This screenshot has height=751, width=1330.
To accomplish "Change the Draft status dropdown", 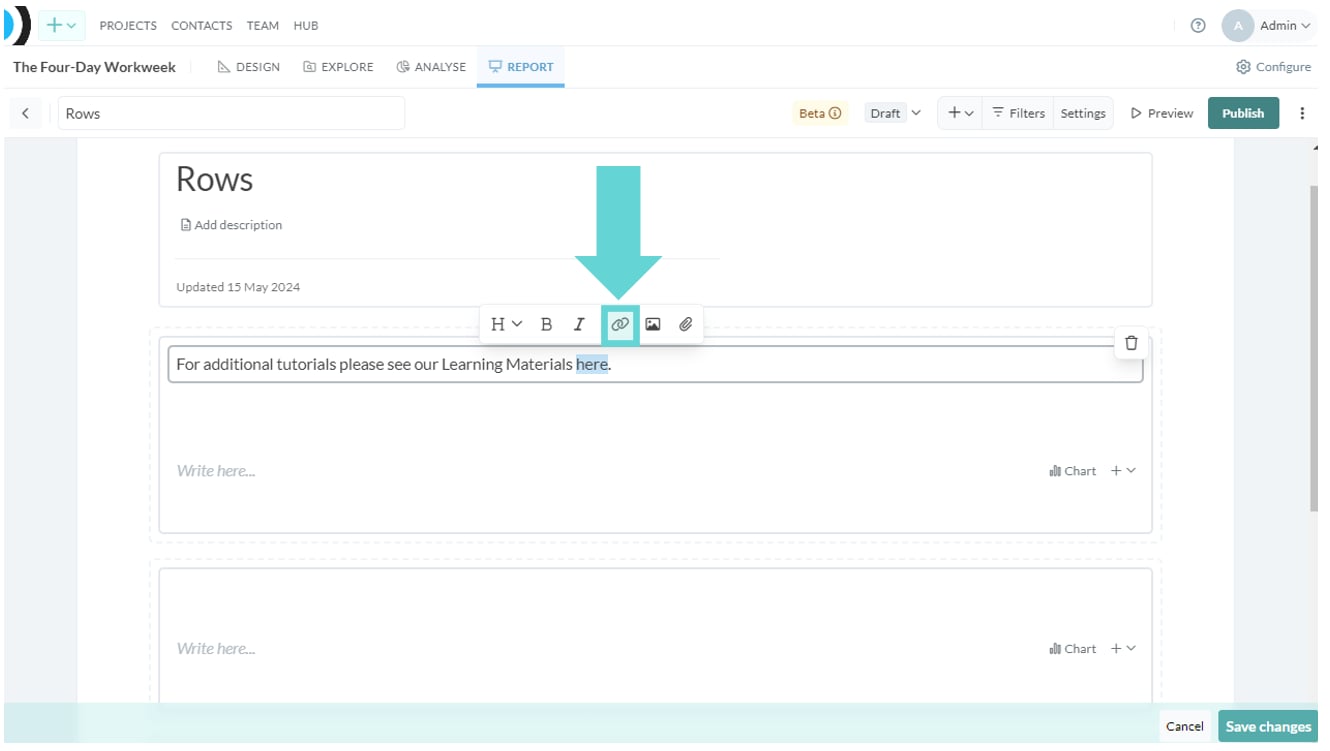I will click(x=894, y=113).
